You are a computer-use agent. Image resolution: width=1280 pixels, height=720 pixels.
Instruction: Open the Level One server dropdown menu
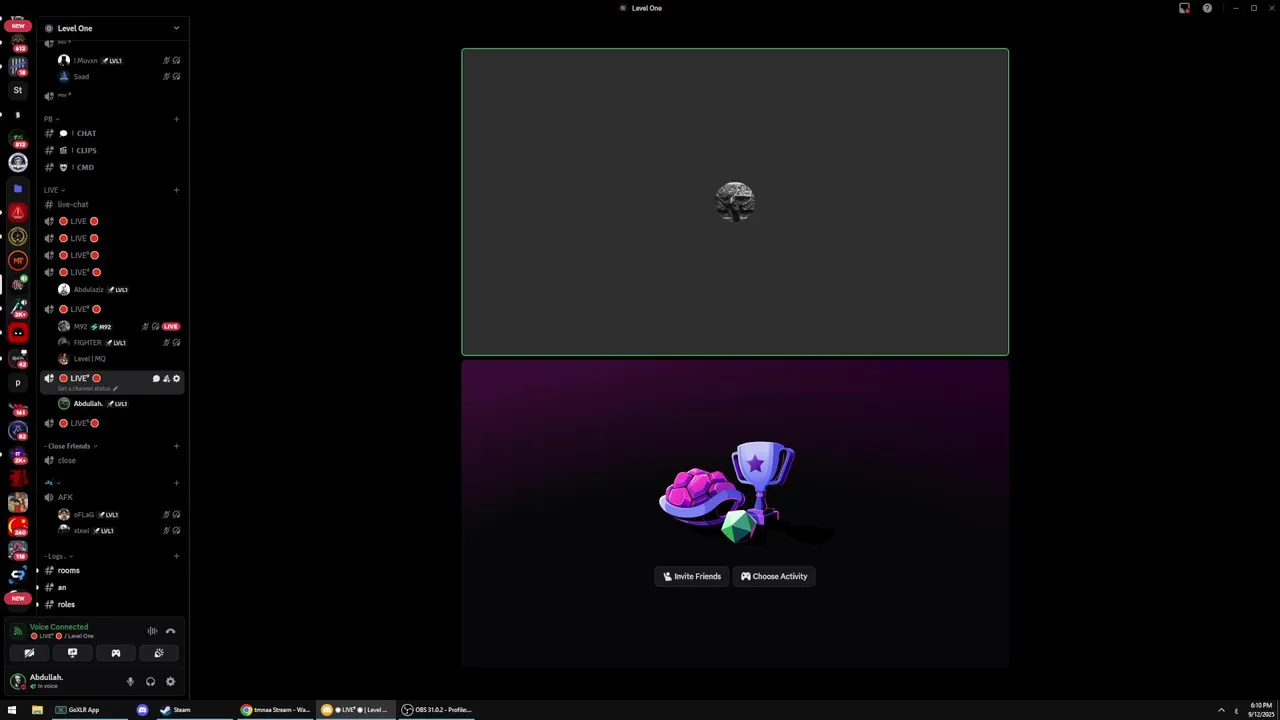coord(176,28)
